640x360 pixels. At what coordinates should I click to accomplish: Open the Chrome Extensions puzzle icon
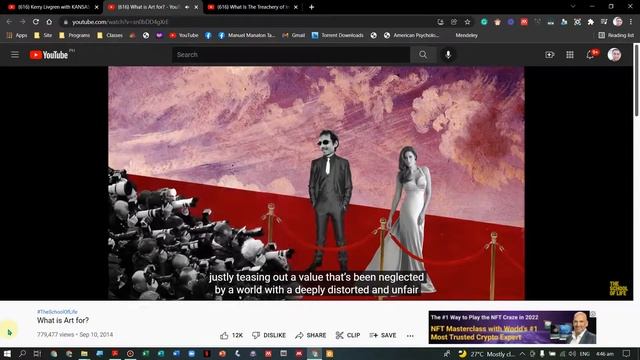(591, 22)
